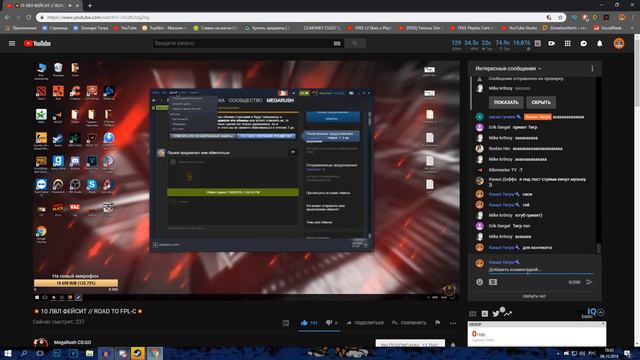Open more actions ellipsis under video
The image size is (640, 360).
453,323
